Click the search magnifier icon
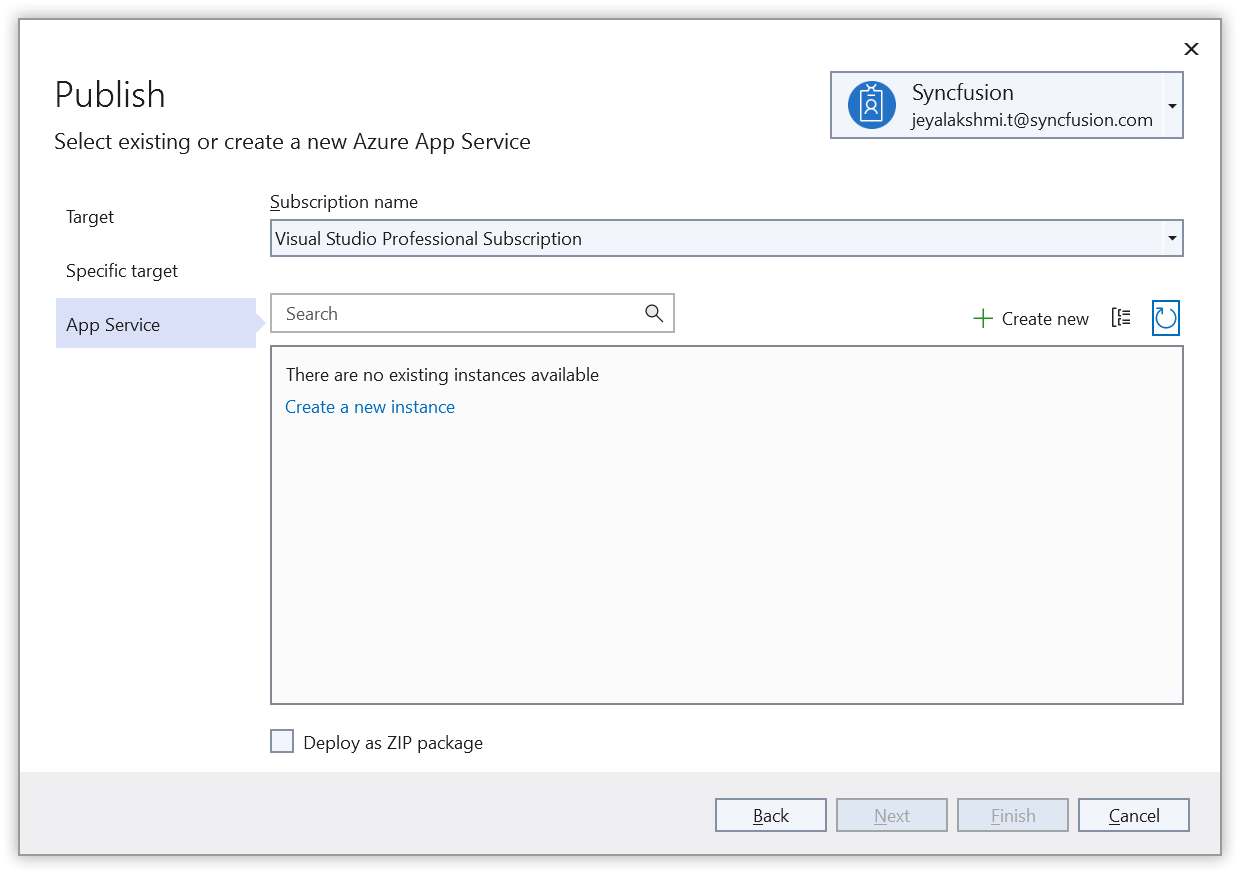Image resolution: width=1240 pixels, height=874 pixels. pyautogui.click(x=654, y=313)
